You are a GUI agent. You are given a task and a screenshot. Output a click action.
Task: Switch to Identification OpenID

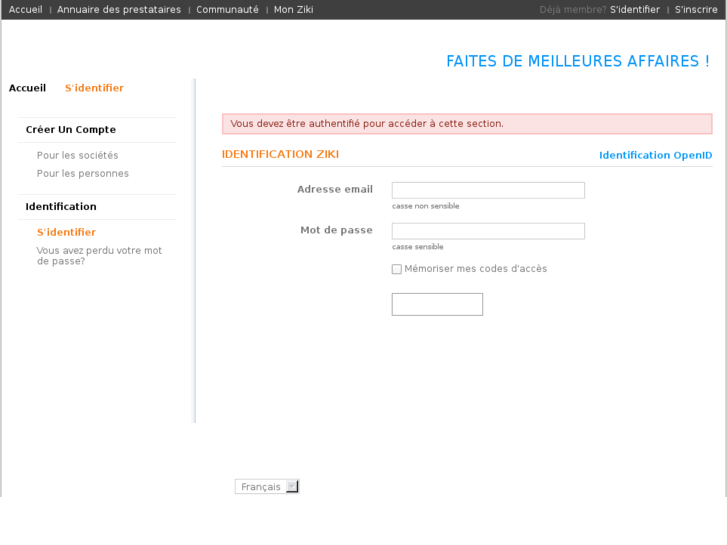(x=656, y=155)
